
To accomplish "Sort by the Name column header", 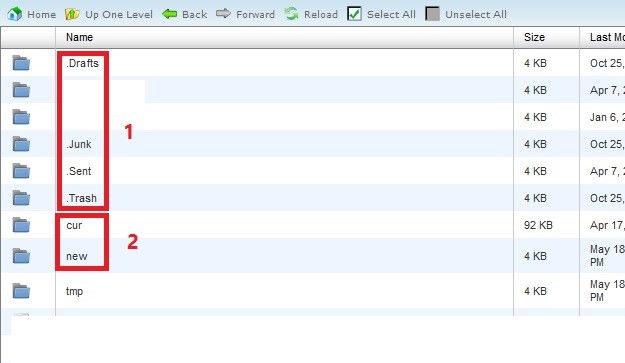I will click(79, 37).
